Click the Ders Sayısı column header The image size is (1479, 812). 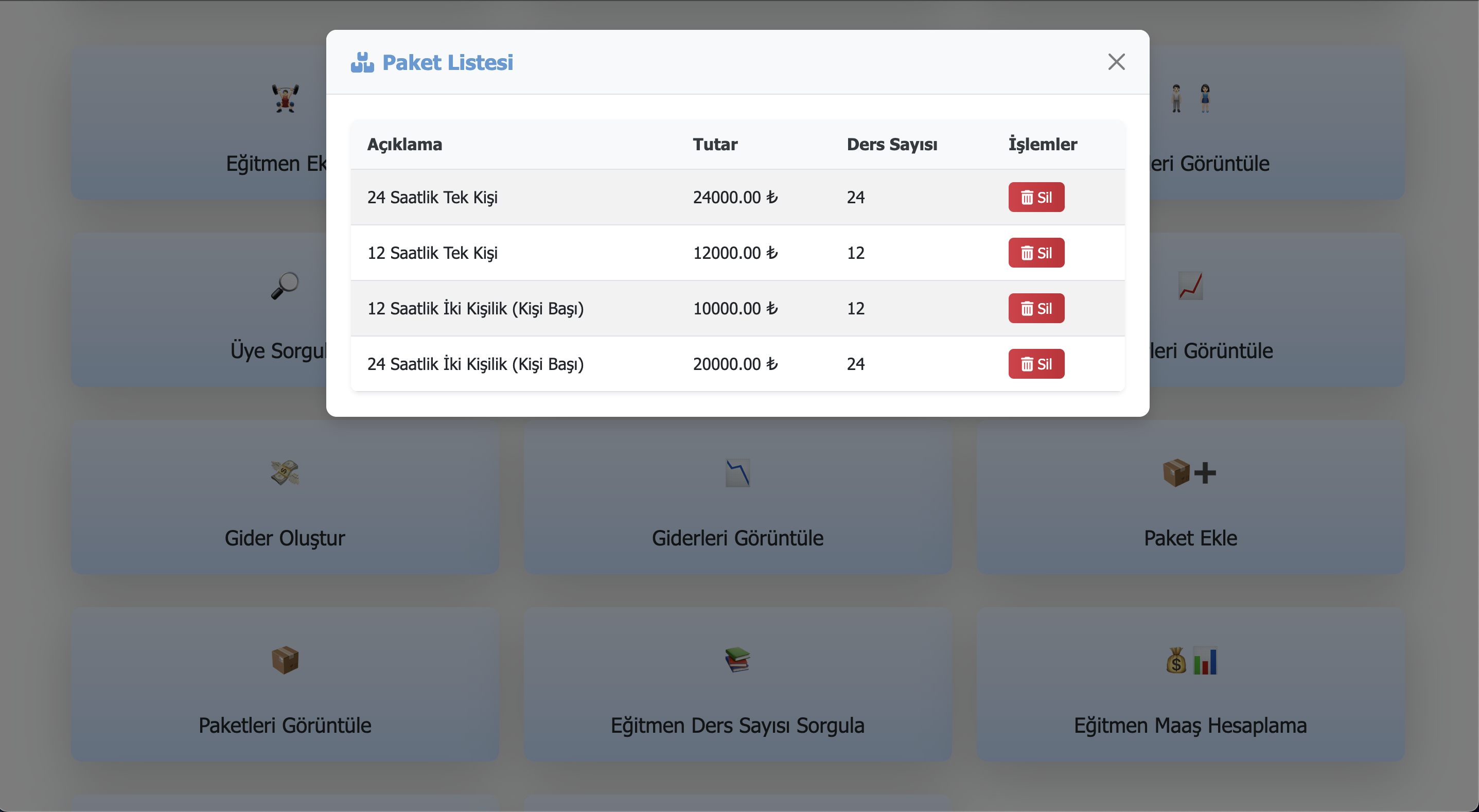[x=892, y=144]
